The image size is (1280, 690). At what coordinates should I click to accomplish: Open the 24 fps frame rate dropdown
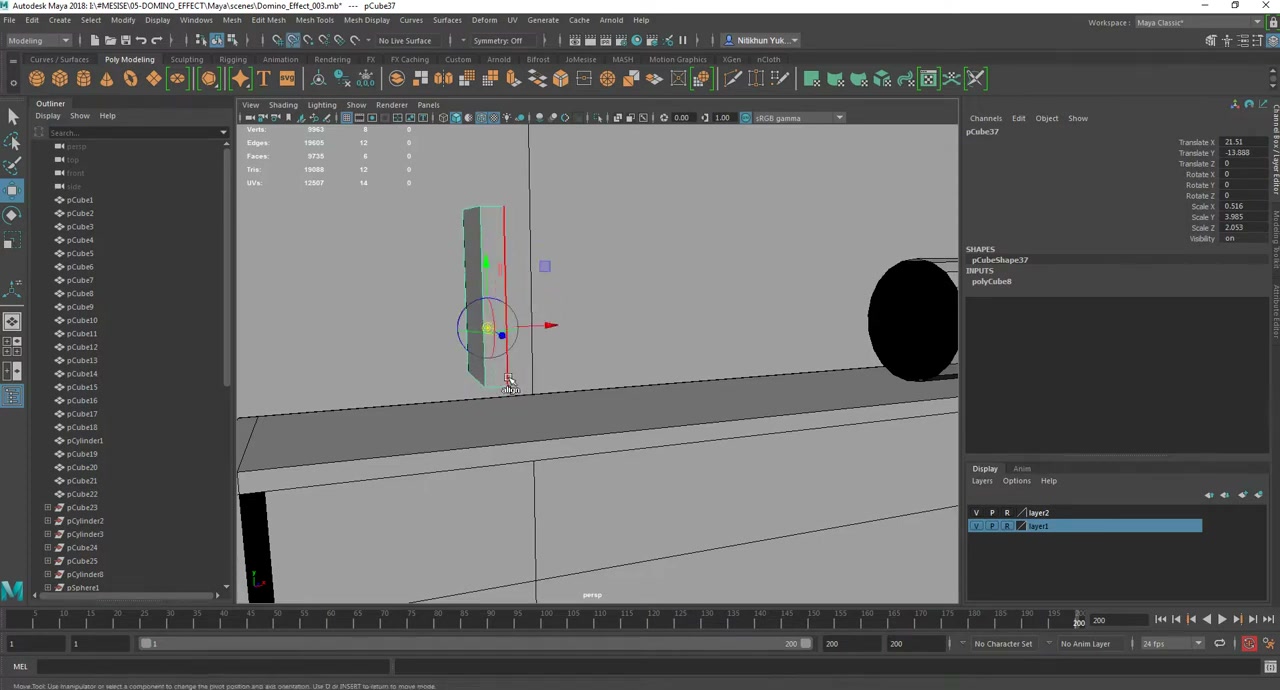pos(1172,644)
